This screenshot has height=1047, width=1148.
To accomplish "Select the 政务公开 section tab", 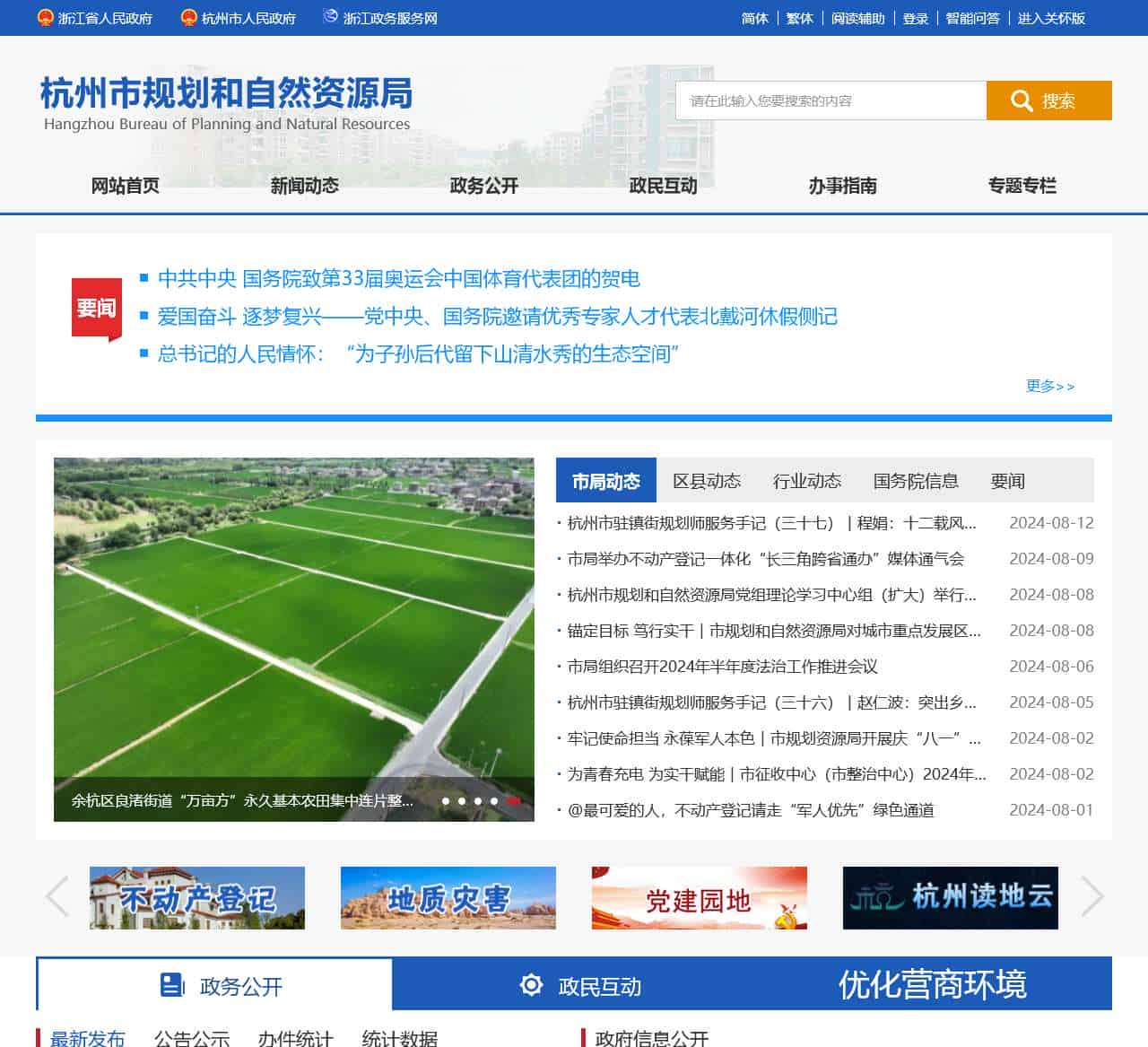I will (214, 984).
